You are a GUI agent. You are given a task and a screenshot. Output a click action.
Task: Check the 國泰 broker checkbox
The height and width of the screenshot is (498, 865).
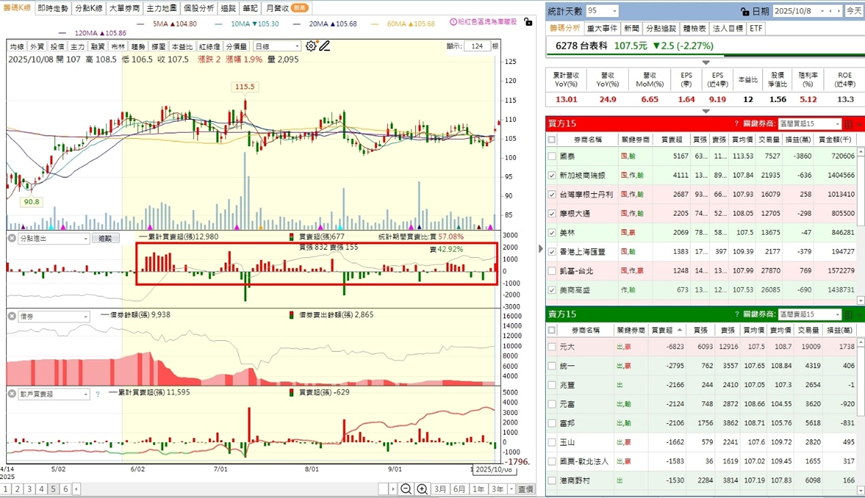tap(552, 156)
